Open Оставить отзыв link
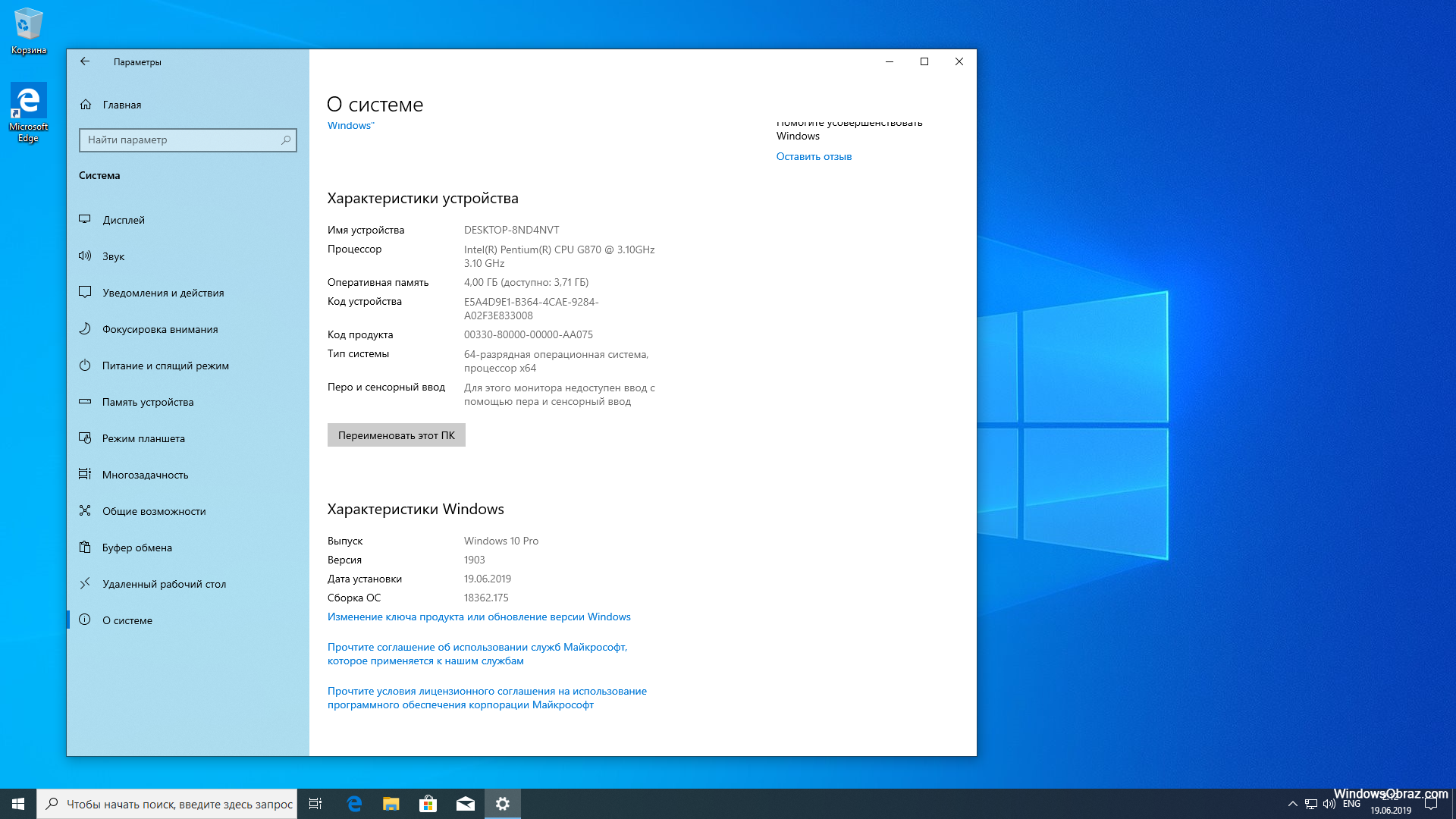The image size is (1456, 819). coord(814,156)
